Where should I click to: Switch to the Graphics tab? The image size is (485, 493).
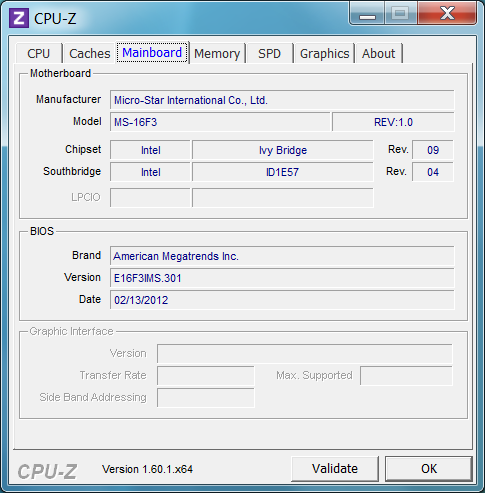point(324,53)
